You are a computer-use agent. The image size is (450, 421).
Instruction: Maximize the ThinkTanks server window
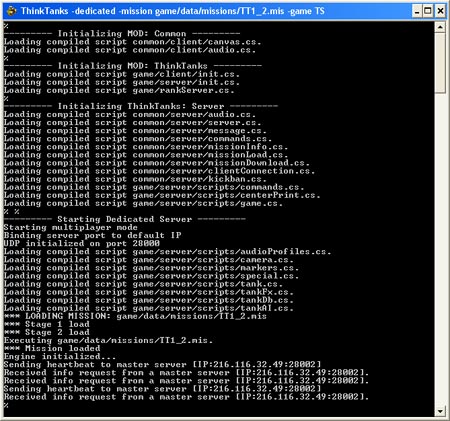coord(428,11)
